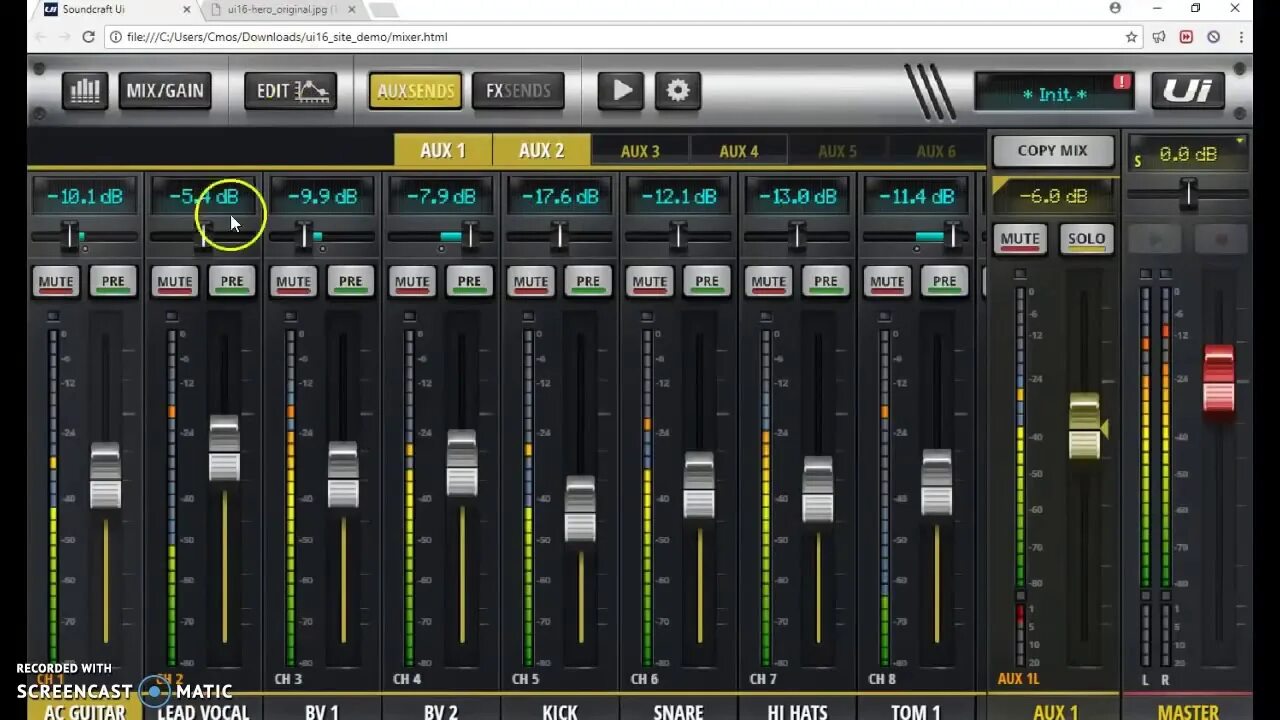The width and height of the screenshot is (1280, 720).
Task: Mute the BV 1 channel (CH 3)
Action: coord(293,282)
